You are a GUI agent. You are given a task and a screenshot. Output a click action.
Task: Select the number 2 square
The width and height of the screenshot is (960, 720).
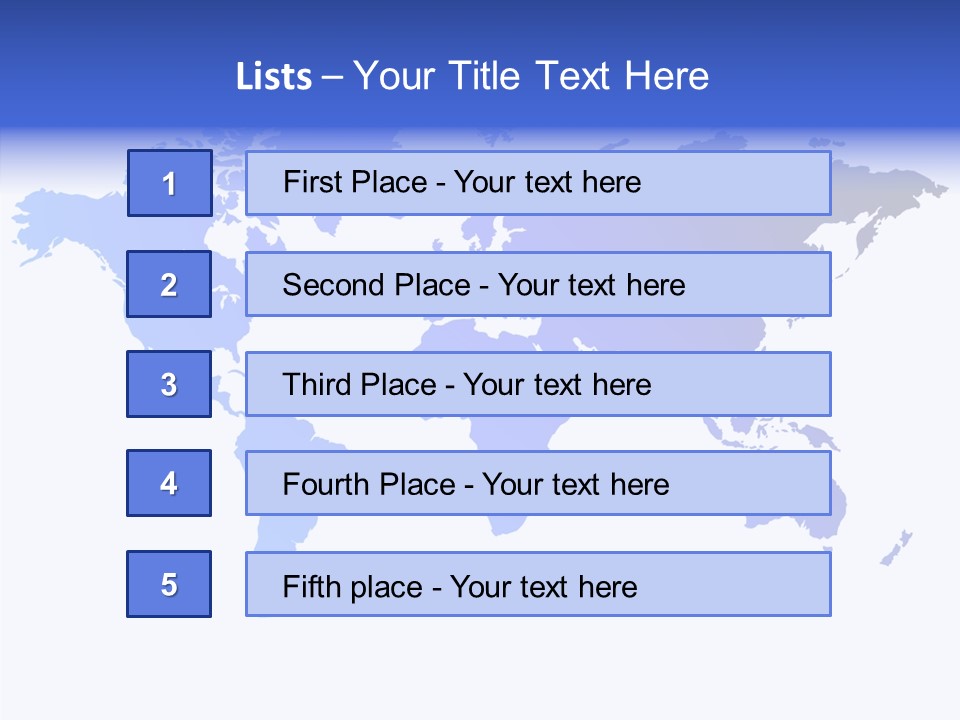(169, 284)
